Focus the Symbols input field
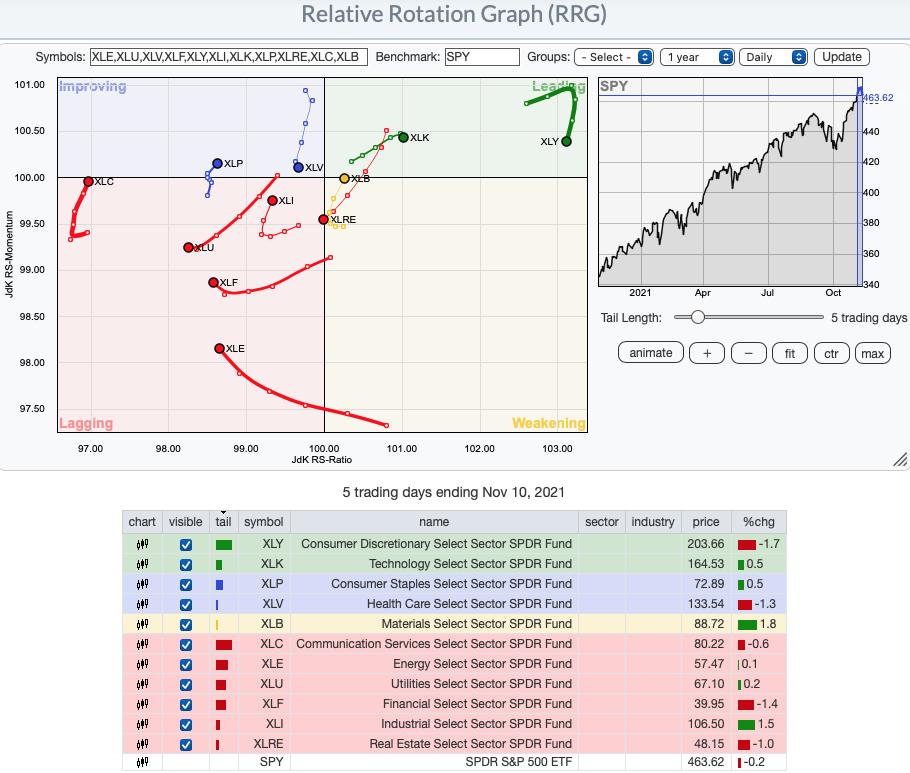The height and width of the screenshot is (773, 910). [229, 57]
